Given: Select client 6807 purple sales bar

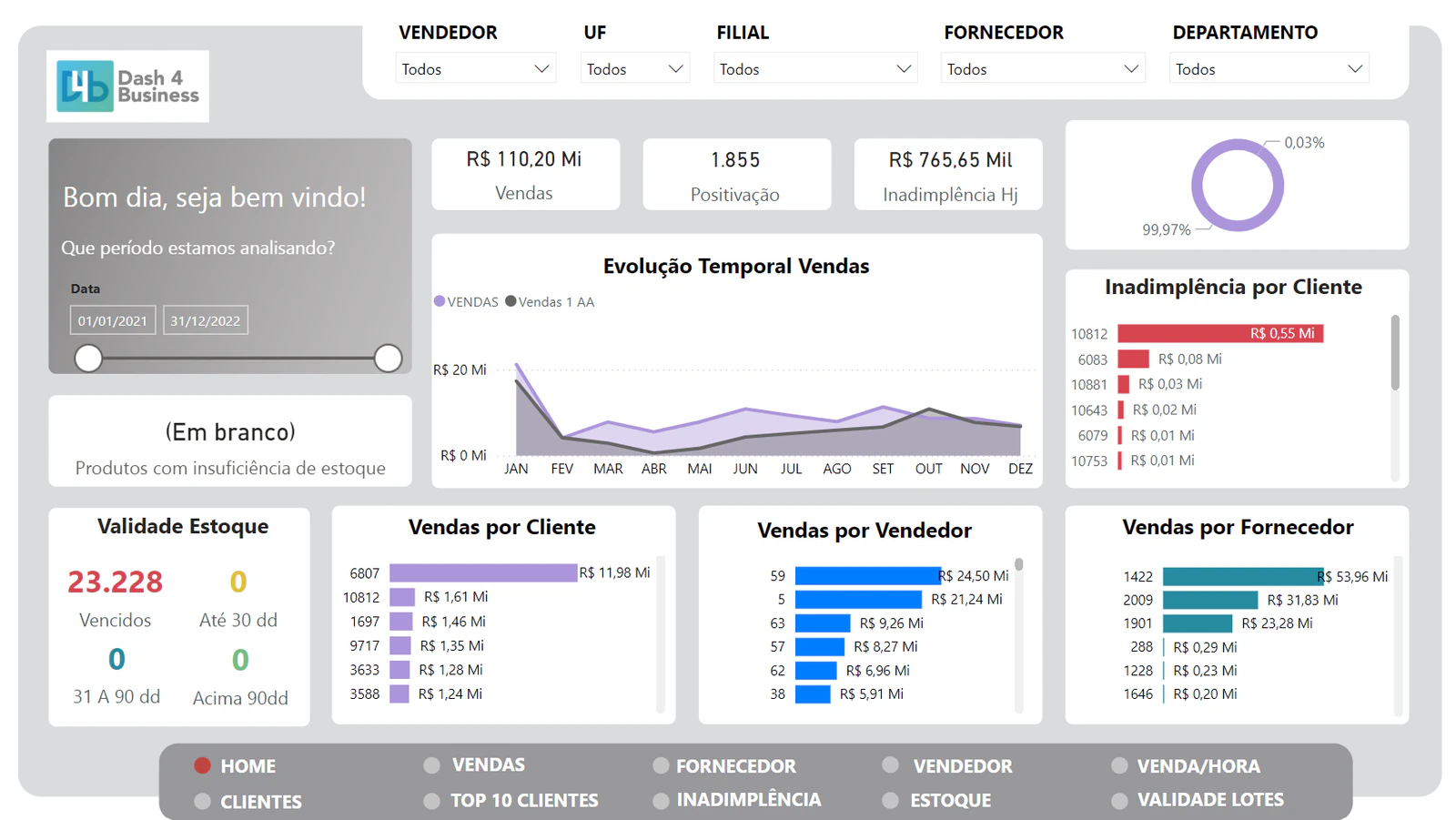Looking at the screenshot, I should point(483,572).
